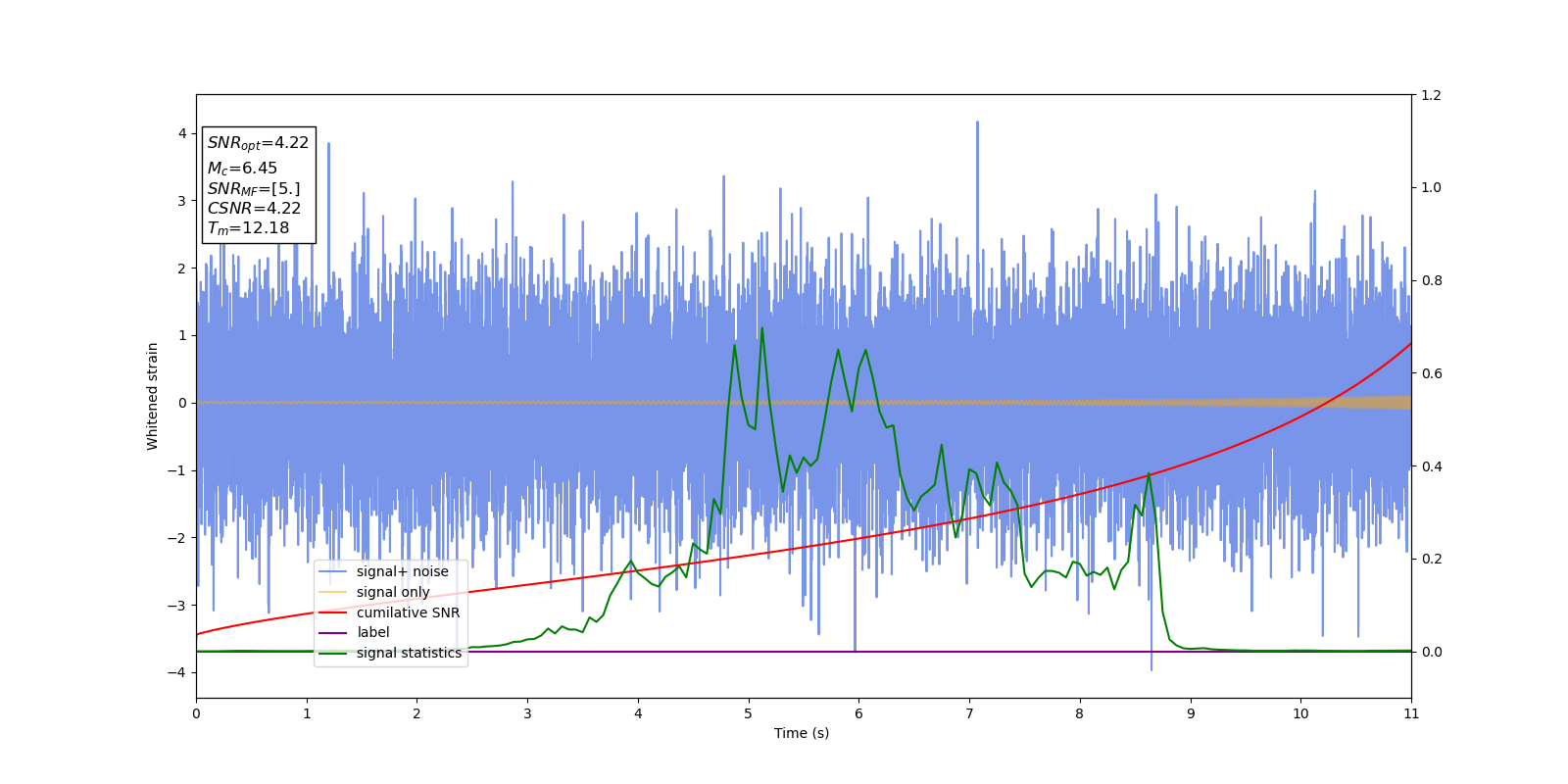
Task: Click the SNRMF=[5.] annotation text
Action: point(254,188)
